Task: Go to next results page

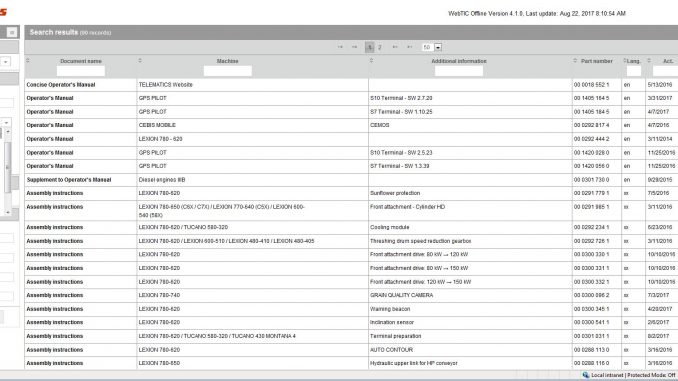Action: (x=395, y=47)
